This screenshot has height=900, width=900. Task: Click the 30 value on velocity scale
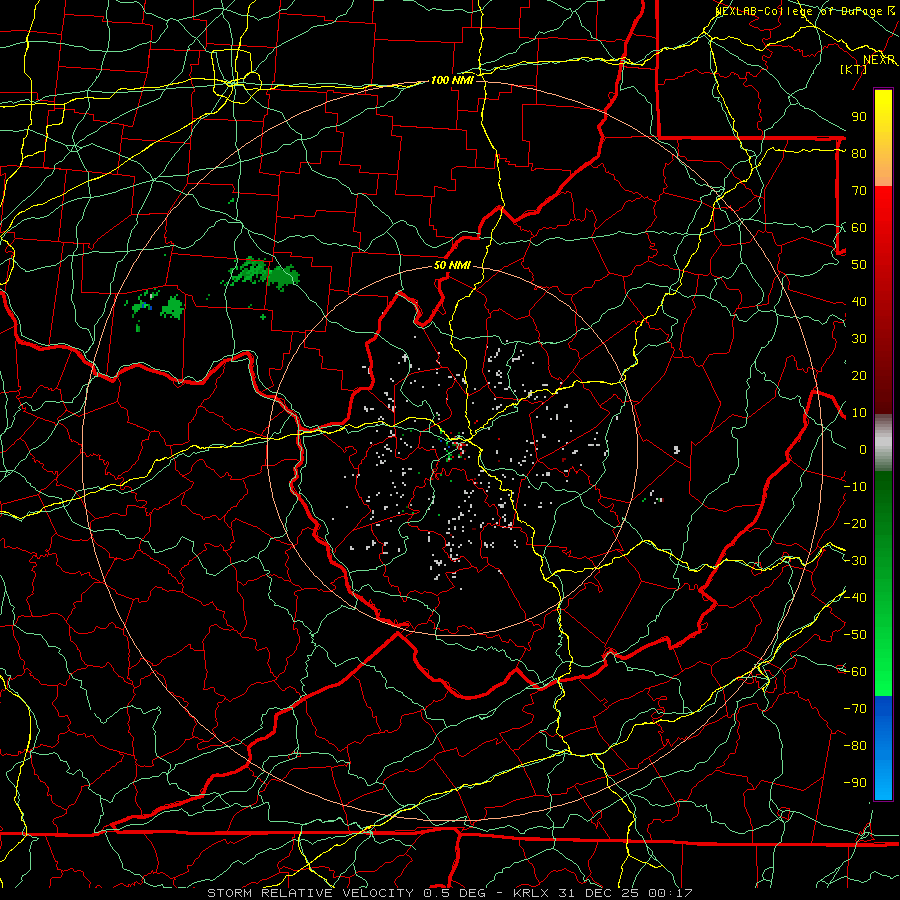click(859, 339)
